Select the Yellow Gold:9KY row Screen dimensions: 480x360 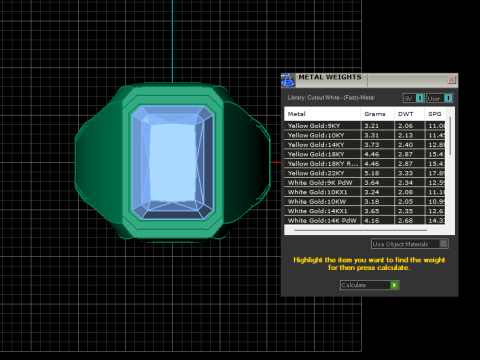coord(365,126)
